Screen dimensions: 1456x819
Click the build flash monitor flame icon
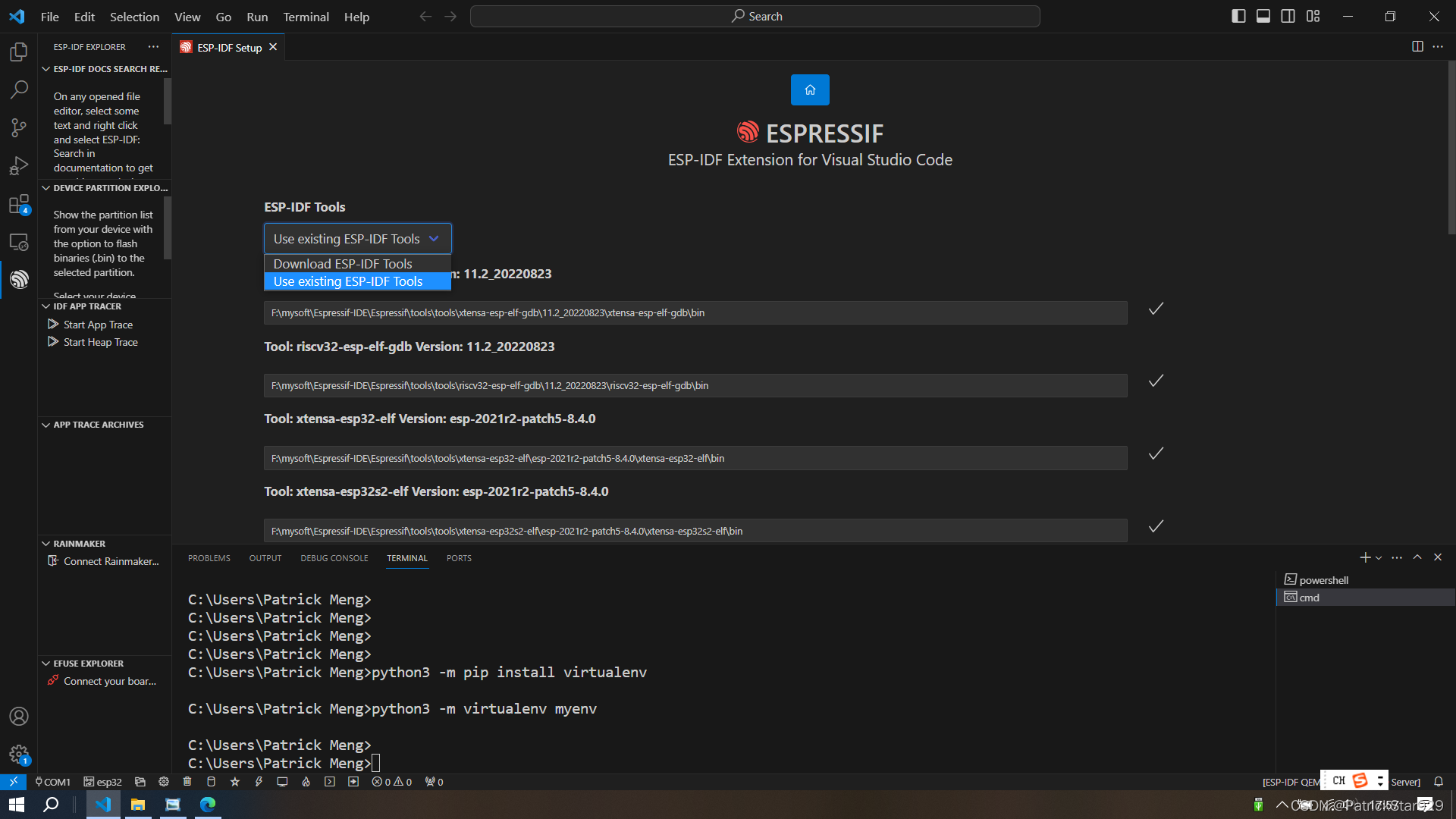[x=306, y=782]
